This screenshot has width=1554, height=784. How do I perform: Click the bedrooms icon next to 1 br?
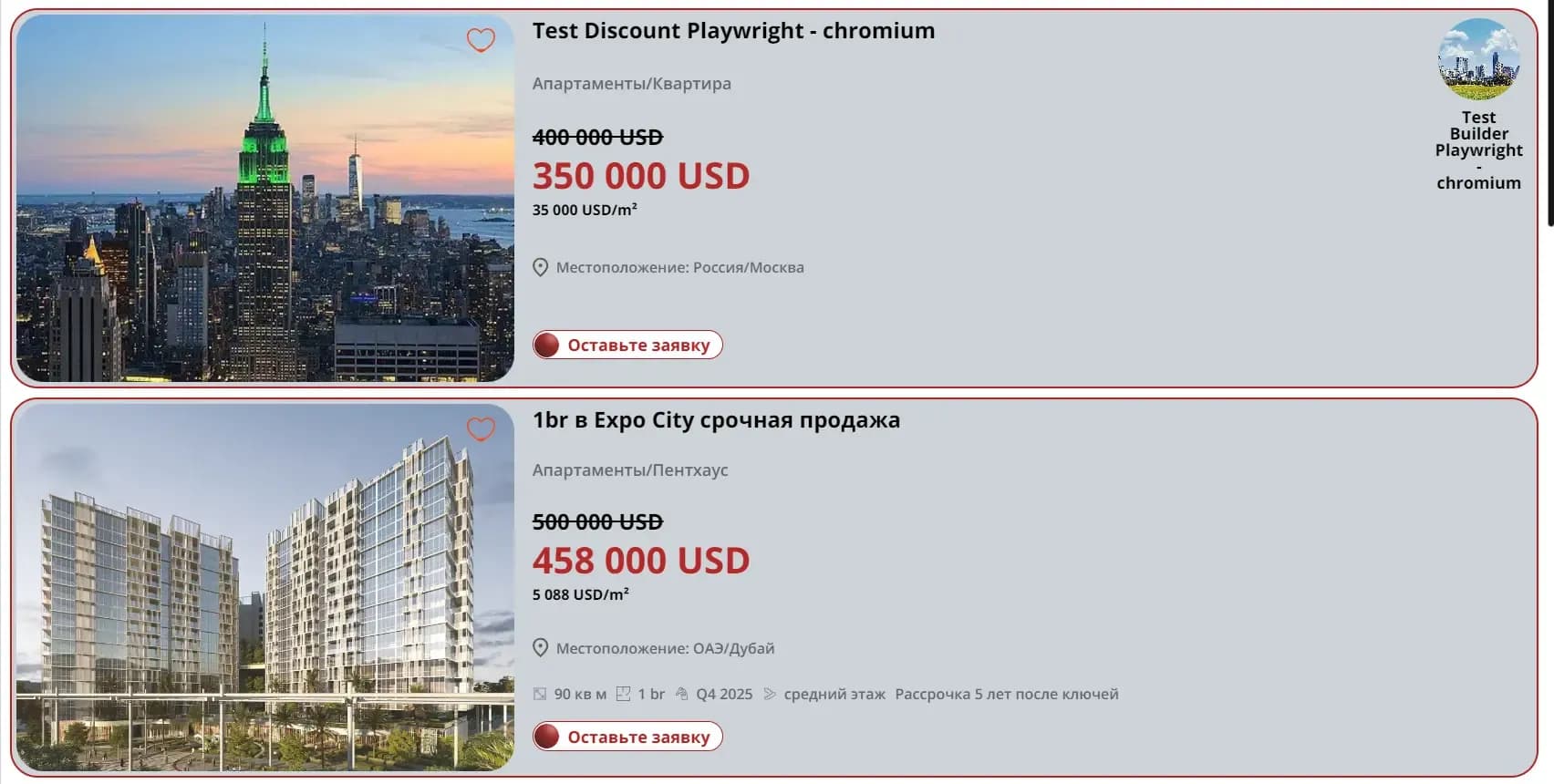[x=625, y=693]
